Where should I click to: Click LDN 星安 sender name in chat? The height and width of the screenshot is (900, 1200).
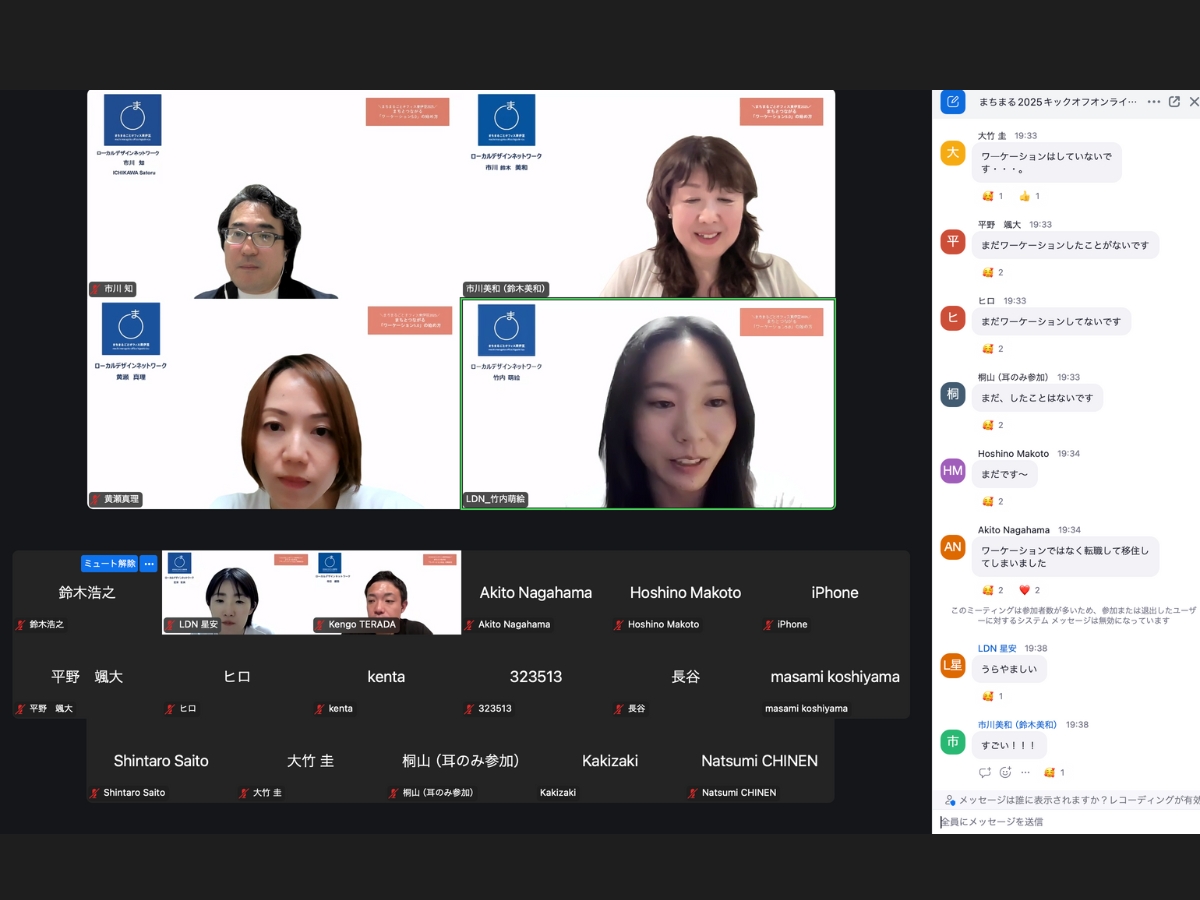pos(997,648)
